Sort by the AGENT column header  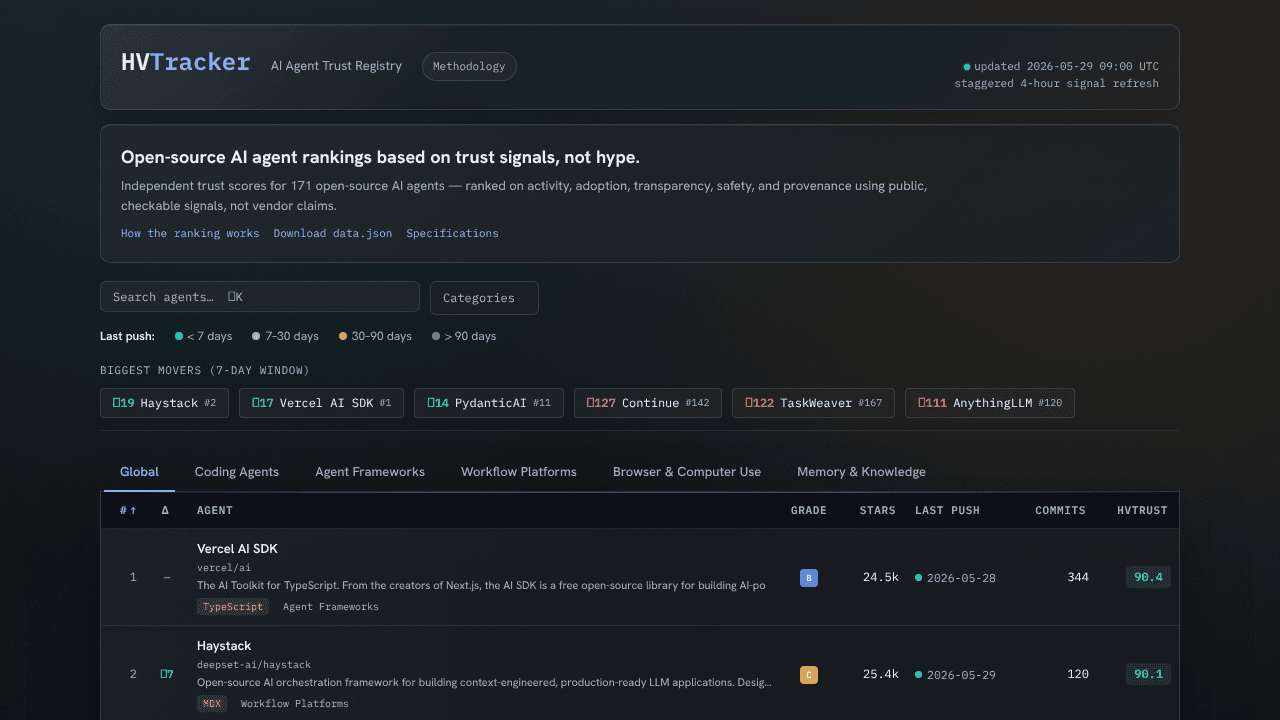point(215,510)
